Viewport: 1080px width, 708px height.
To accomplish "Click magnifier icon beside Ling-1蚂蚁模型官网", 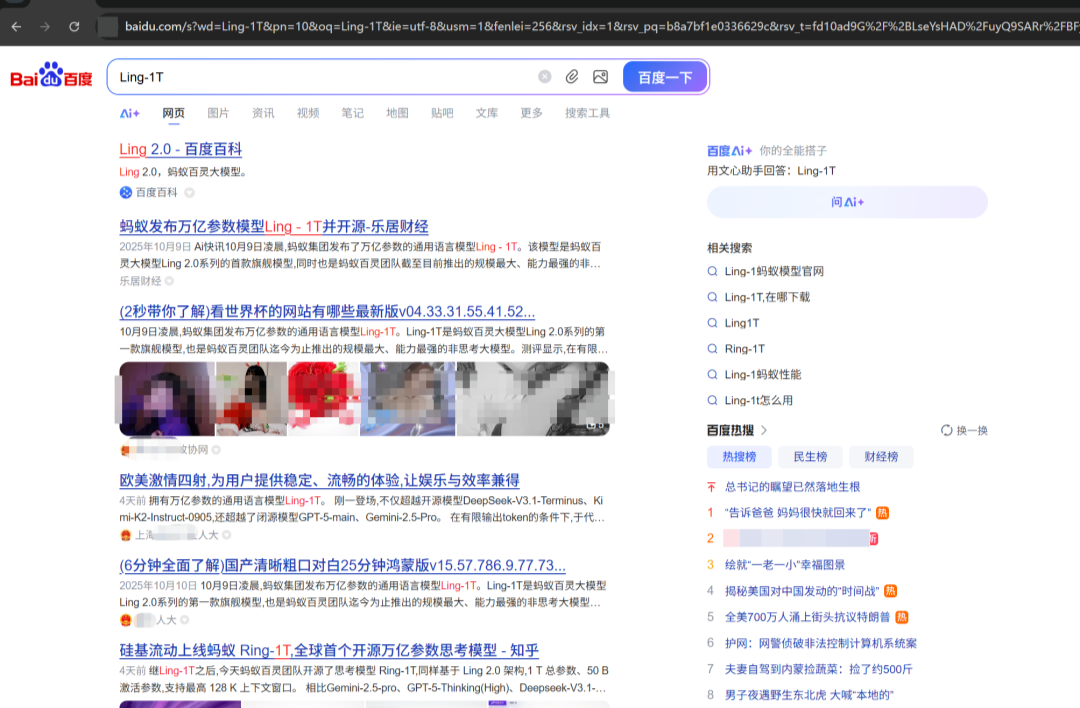I will 712,271.
